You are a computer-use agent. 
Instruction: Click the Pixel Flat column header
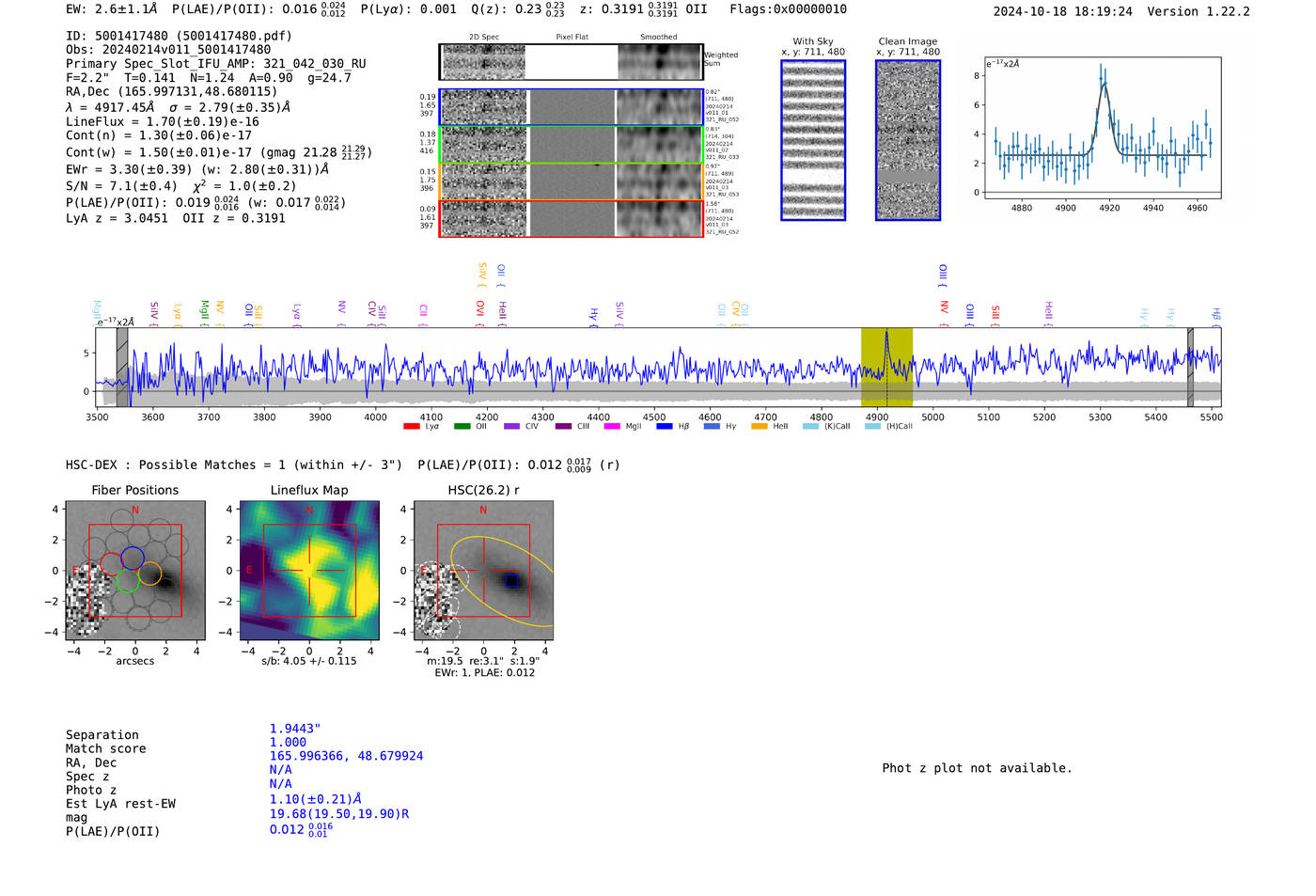click(572, 37)
